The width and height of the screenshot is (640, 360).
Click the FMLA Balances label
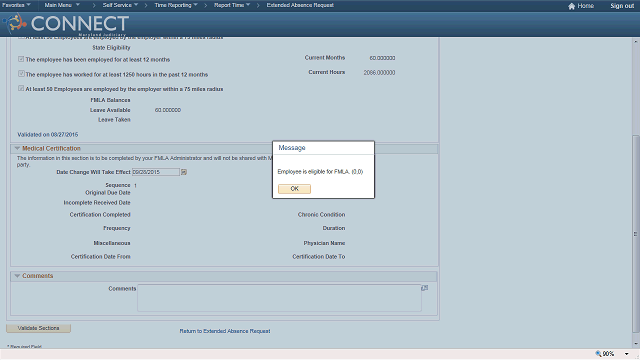(110, 100)
